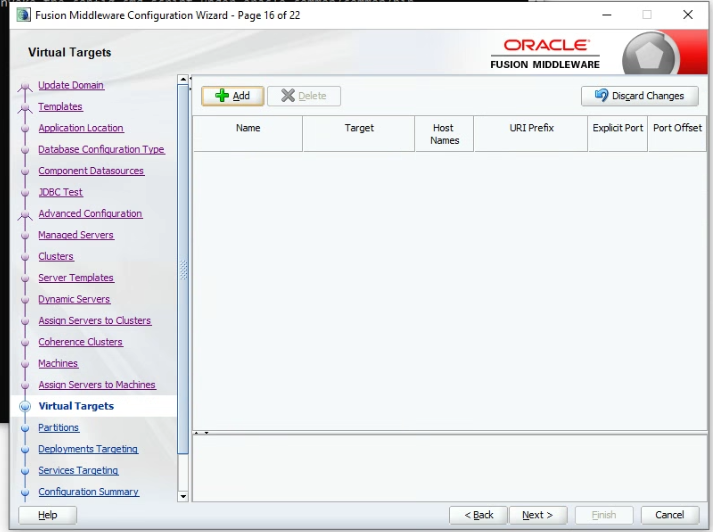
Task: Open Services Targeting step
Action: (x=78, y=470)
